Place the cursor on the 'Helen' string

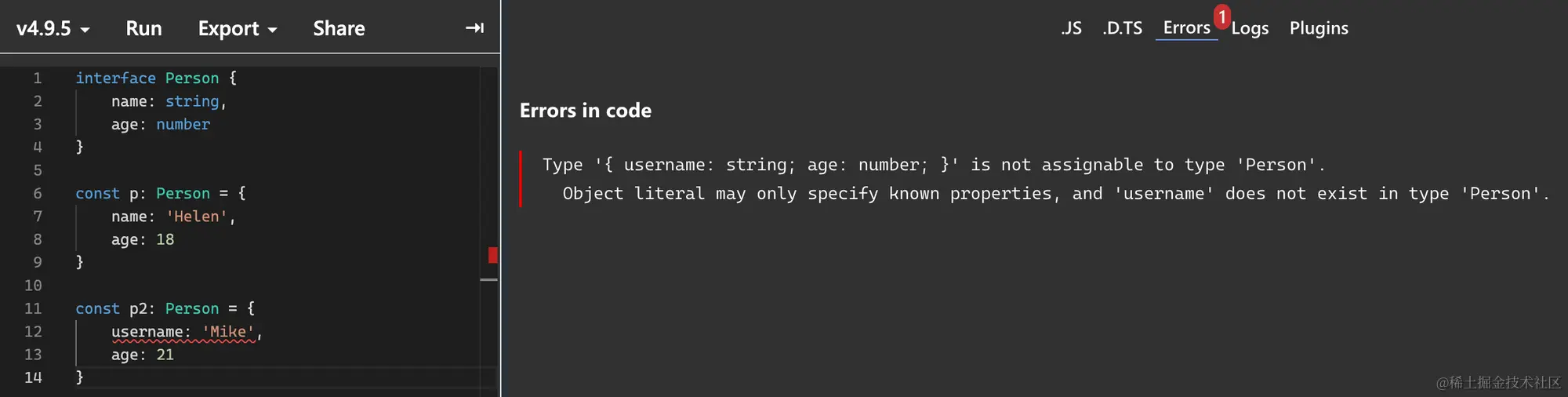tap(196, 217)
